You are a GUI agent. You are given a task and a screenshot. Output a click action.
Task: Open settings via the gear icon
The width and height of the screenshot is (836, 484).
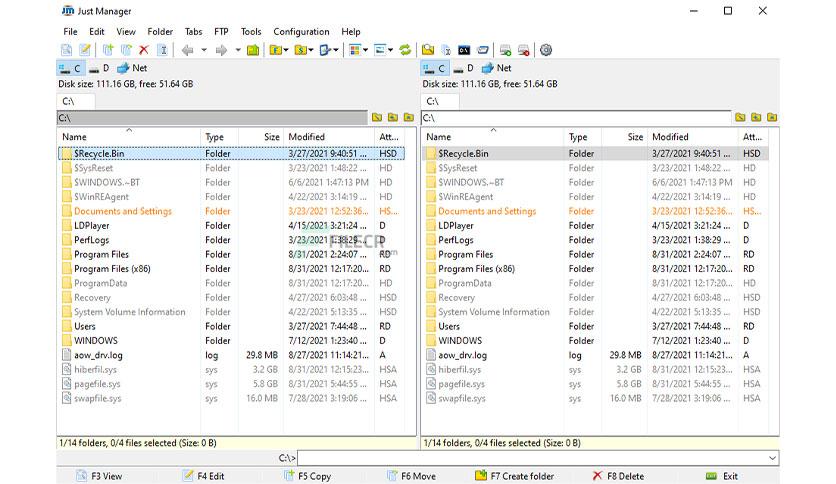point(545,50)
